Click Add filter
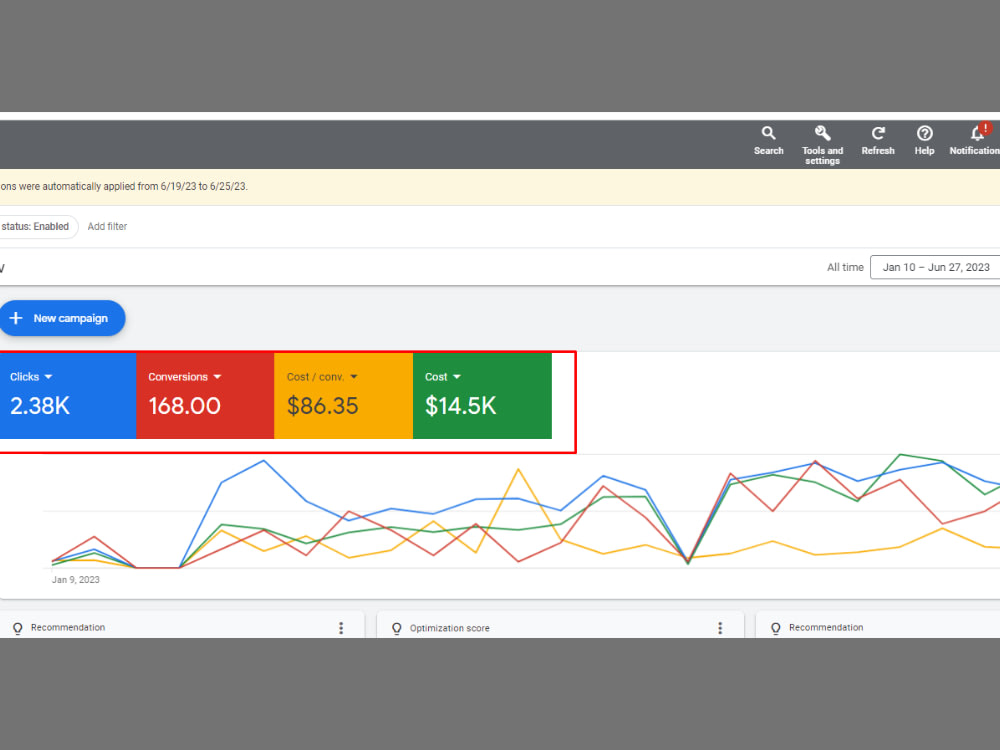This screenshot has width=1000, height=750. (107, 226)
